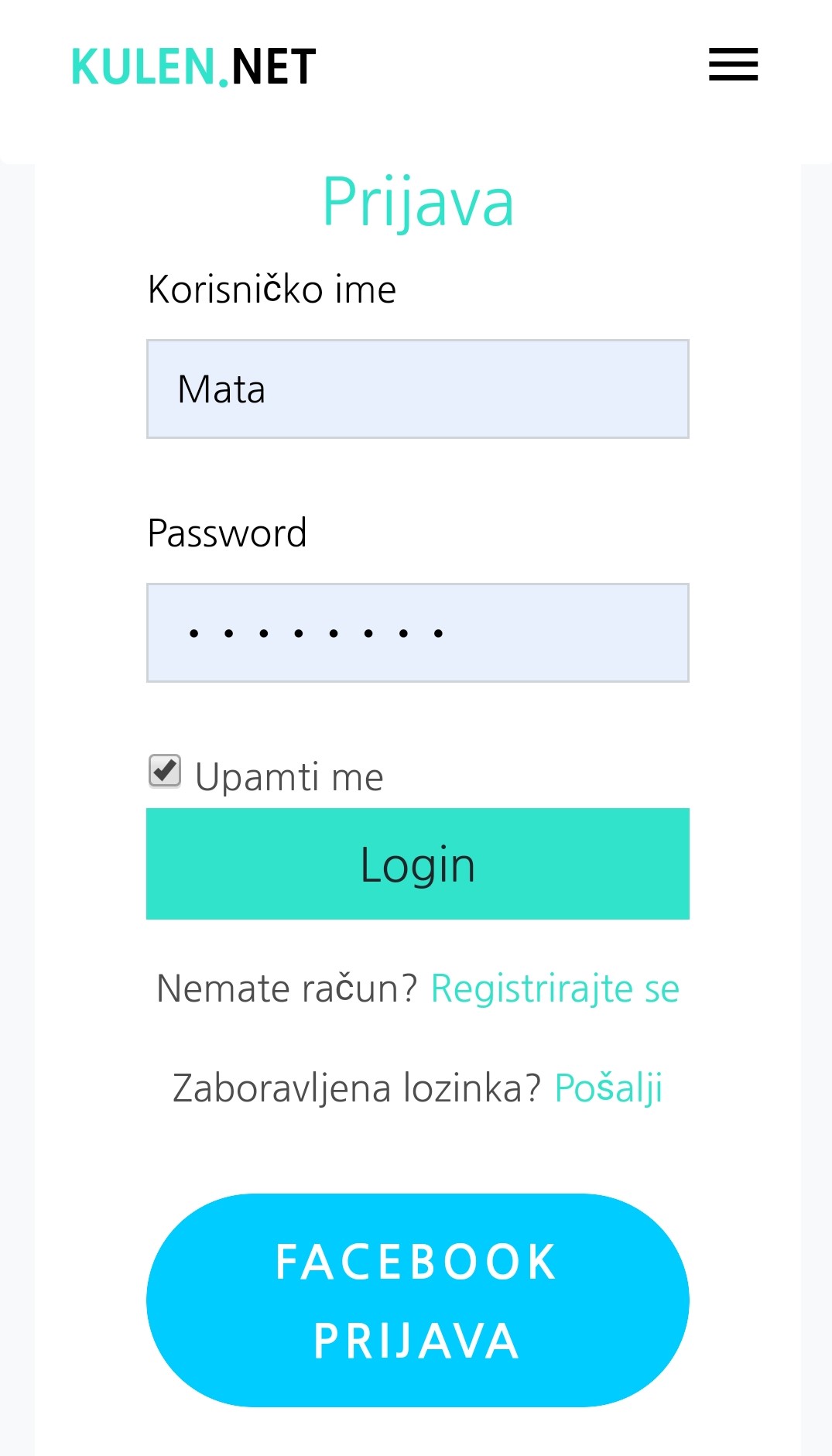Image resolution: width=832 pixels, height=1456 pixels.
Task: Click the black NET part of logo
Action: tap(274, 67)
